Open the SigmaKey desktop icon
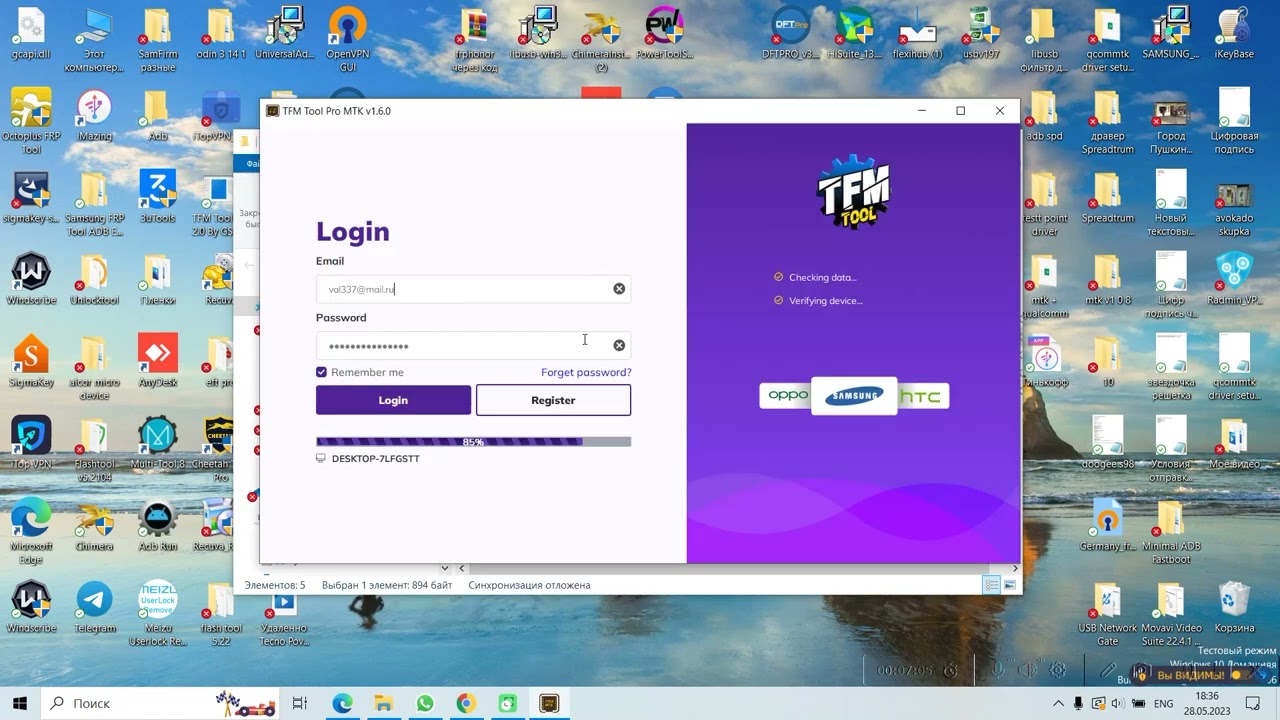 point(31,361)
